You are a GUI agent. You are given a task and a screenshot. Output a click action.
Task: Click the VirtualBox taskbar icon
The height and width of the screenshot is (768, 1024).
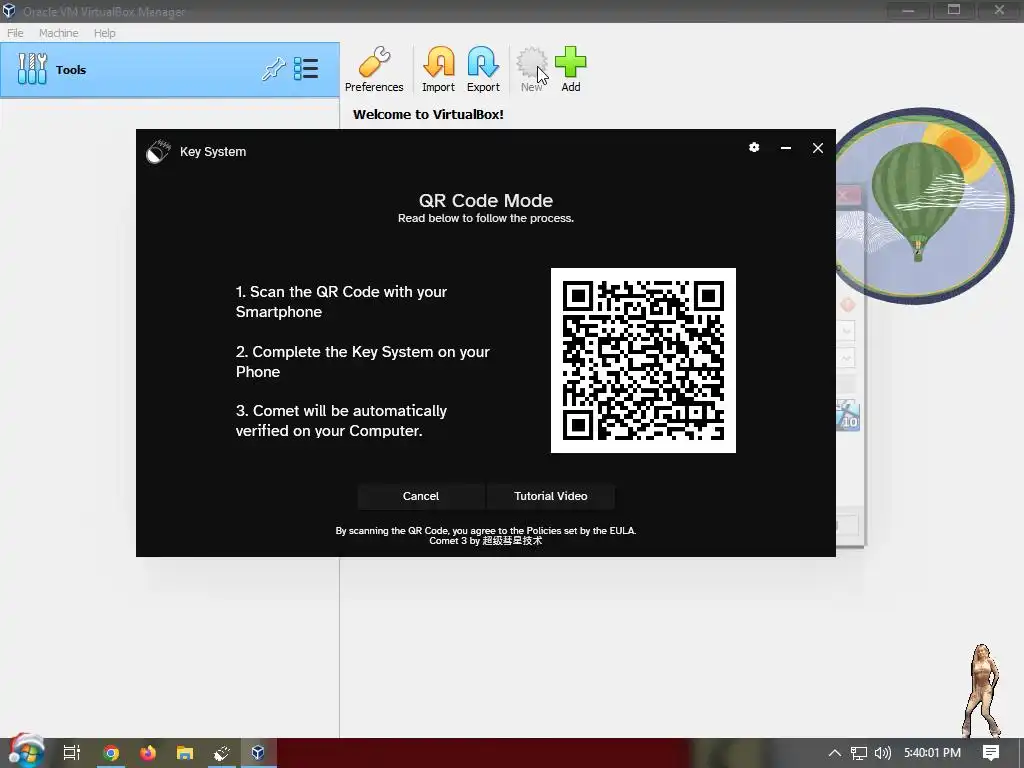tap(258, 752)
